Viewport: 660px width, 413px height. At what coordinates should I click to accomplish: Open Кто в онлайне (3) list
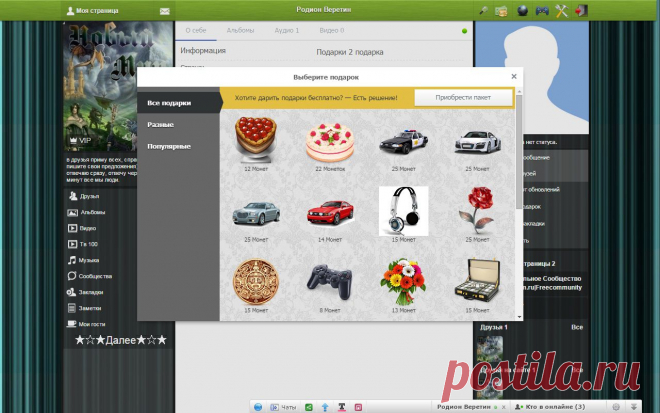coord(550,407)
